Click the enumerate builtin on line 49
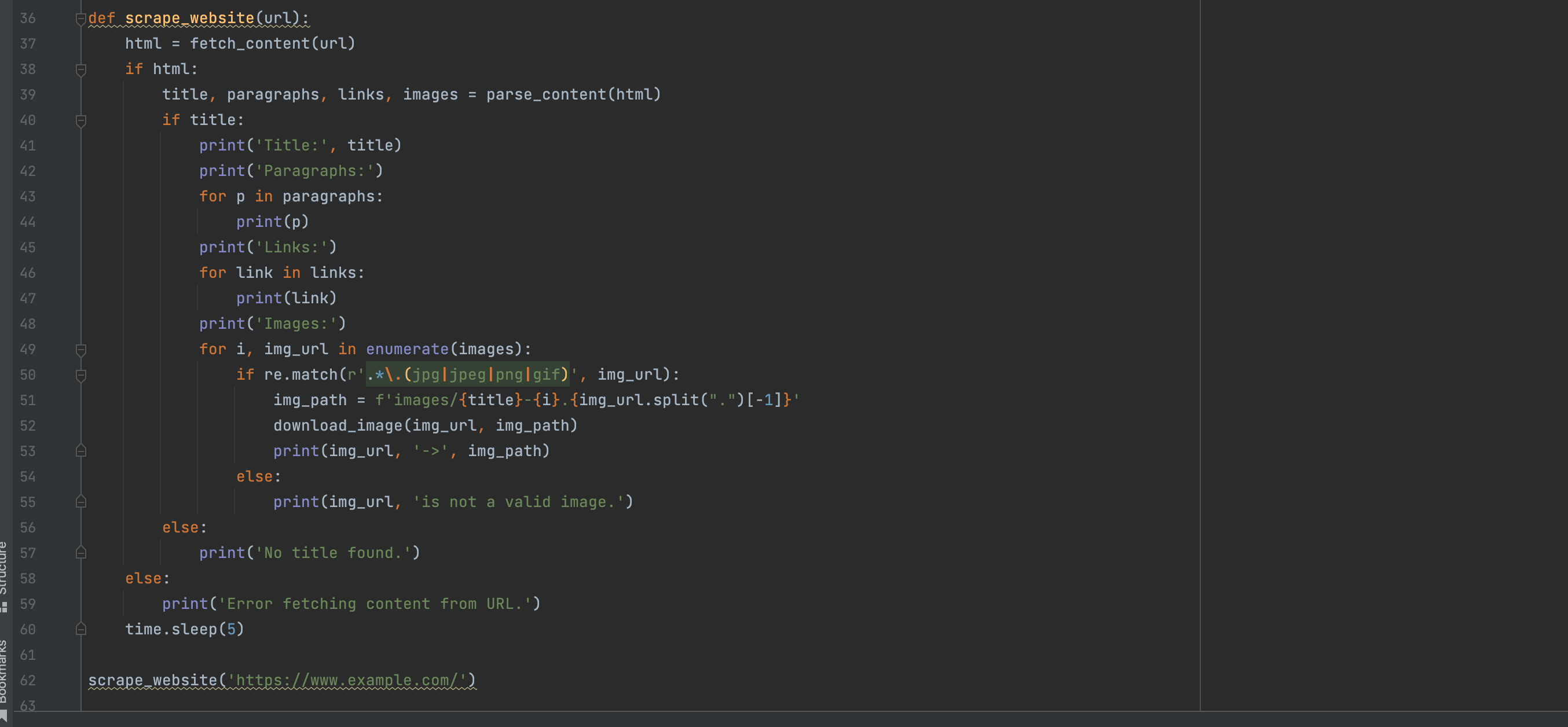 [x=407, y=349]
